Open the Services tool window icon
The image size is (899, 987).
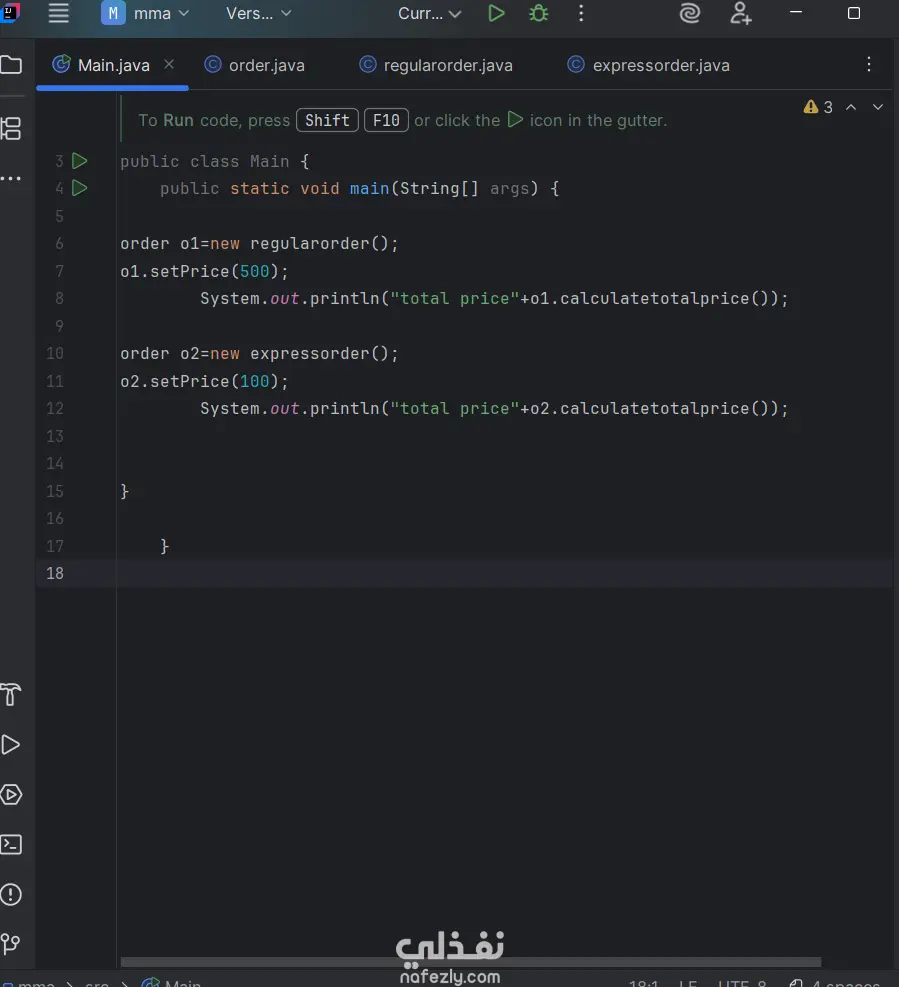(11, 794)
